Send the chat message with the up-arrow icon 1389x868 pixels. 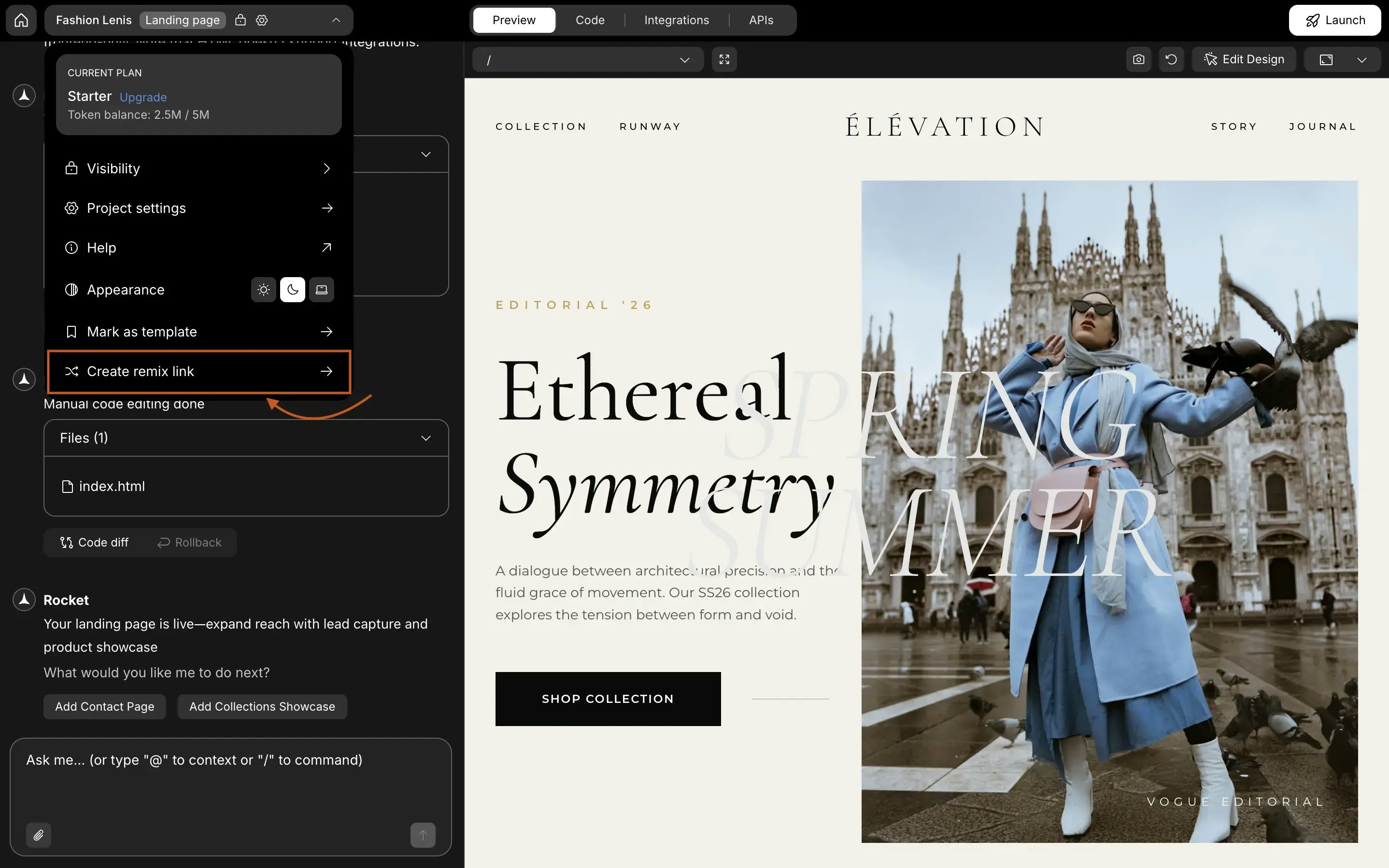422,835
